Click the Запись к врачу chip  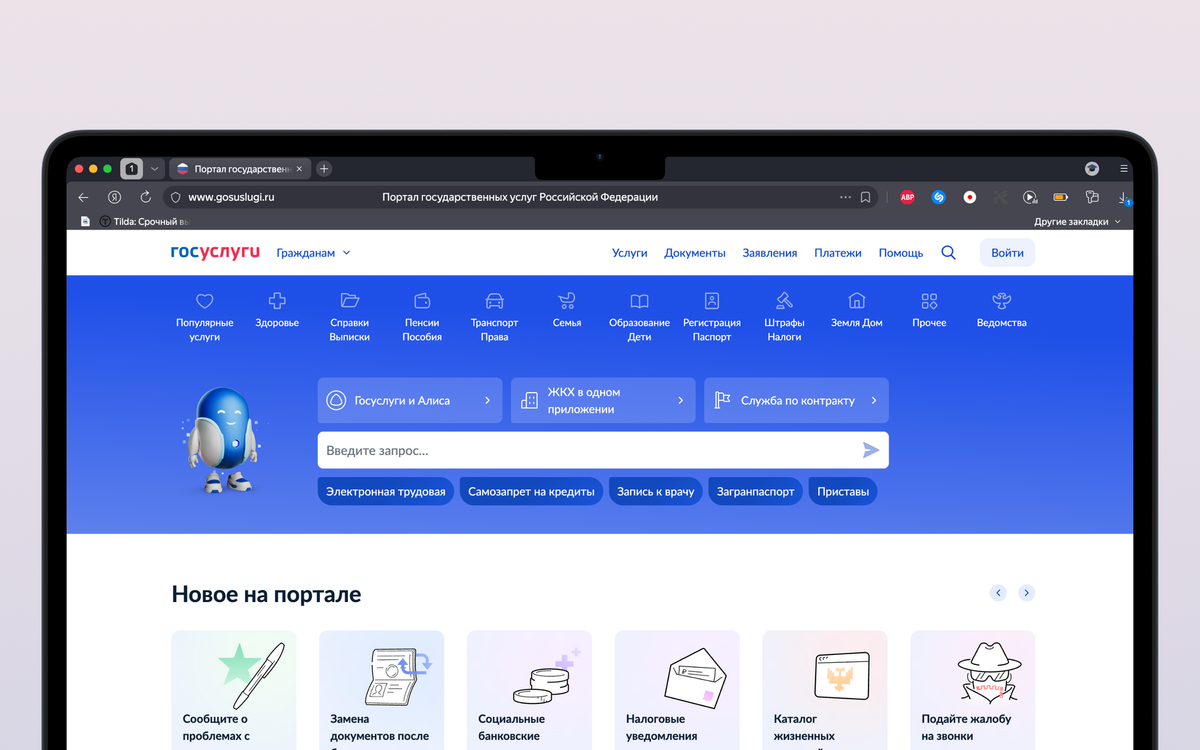[656, 491]
